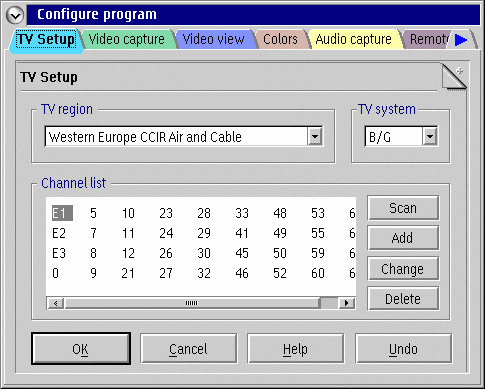485x389 pixels.
Task: Select channel 32 in the list
Action: tap(204, 273)
